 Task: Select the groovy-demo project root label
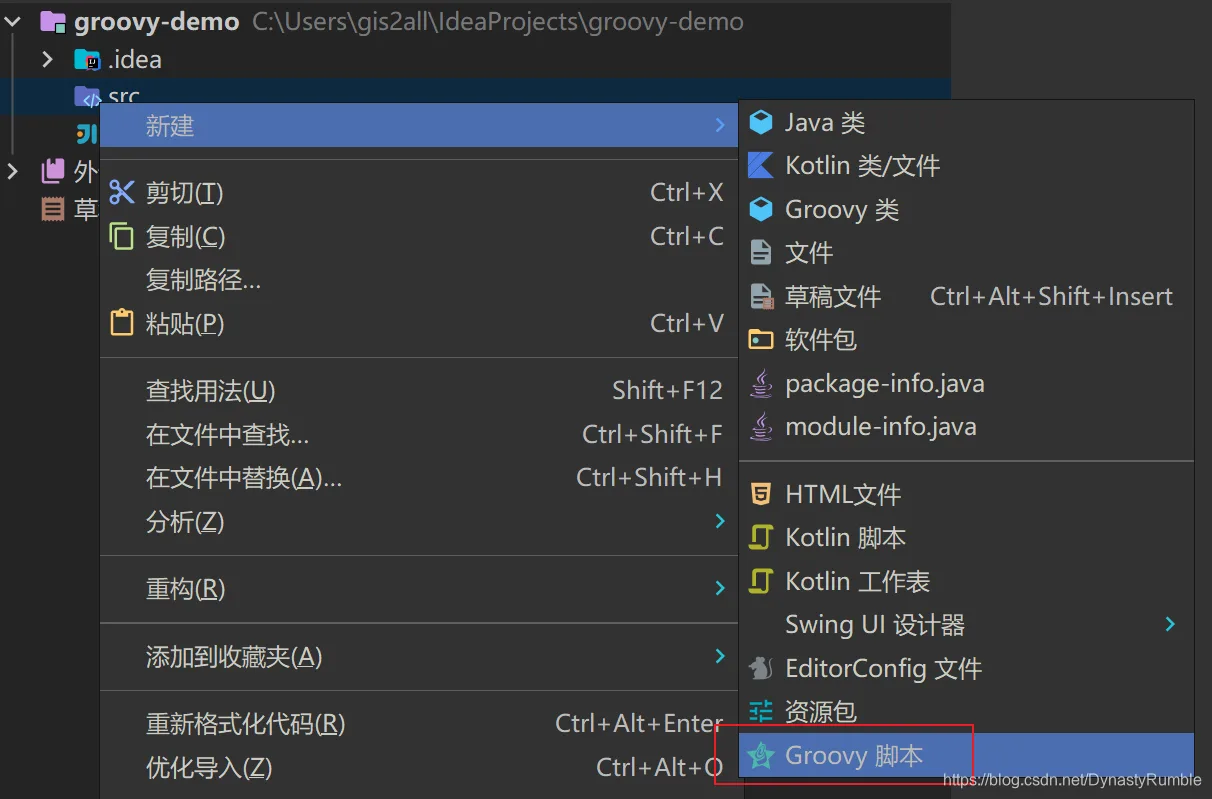[x=157, y=21]
